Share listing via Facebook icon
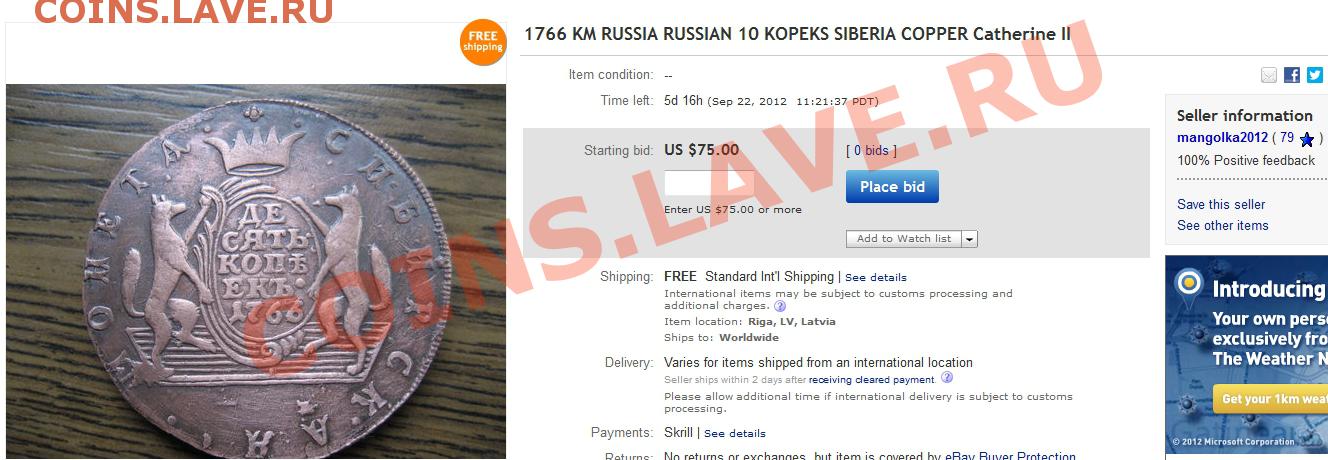1328x460 pixels. point(1292,75)
